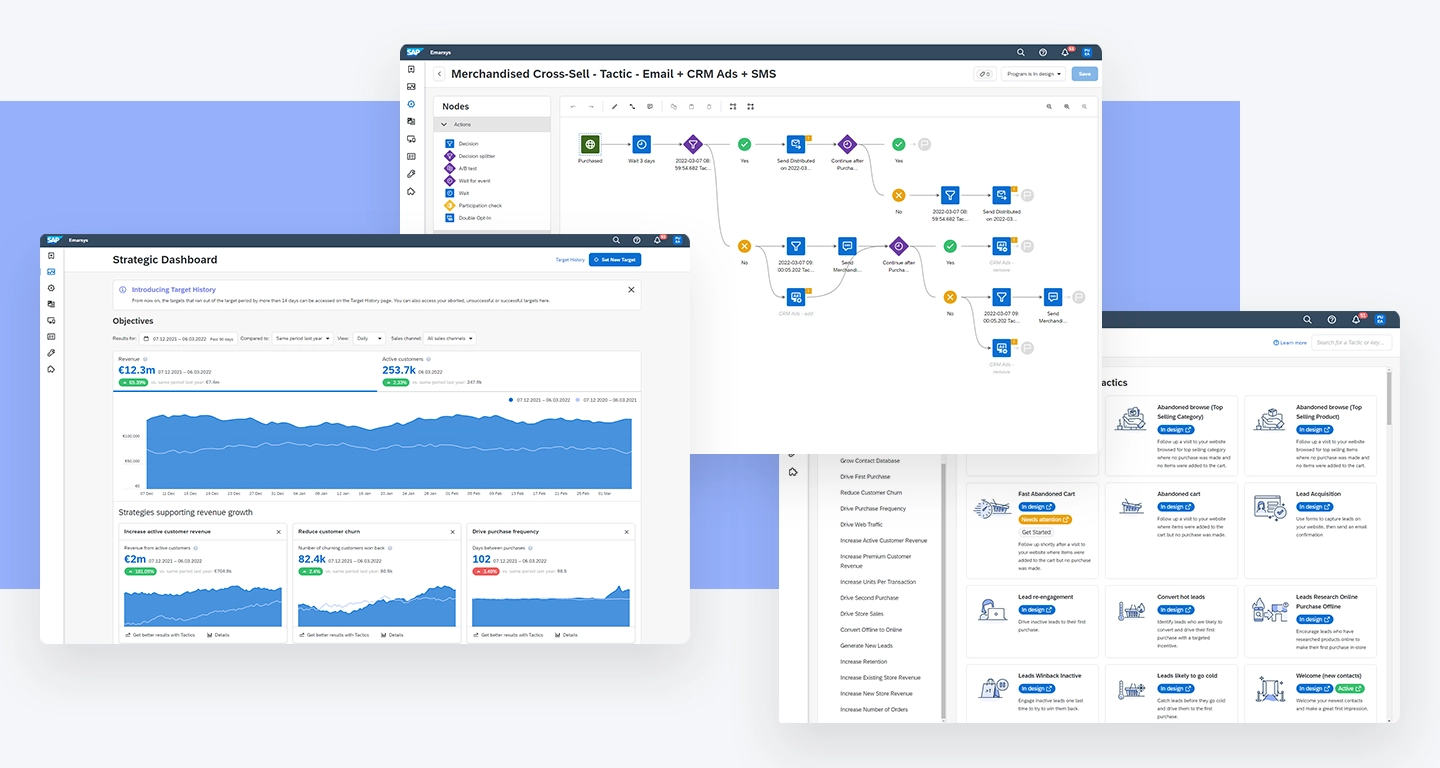Image resolution: width=1440 pixels, height=768 pixels.
Task: Pick the Decision splitter node icon
Action: tap(450, 156)
